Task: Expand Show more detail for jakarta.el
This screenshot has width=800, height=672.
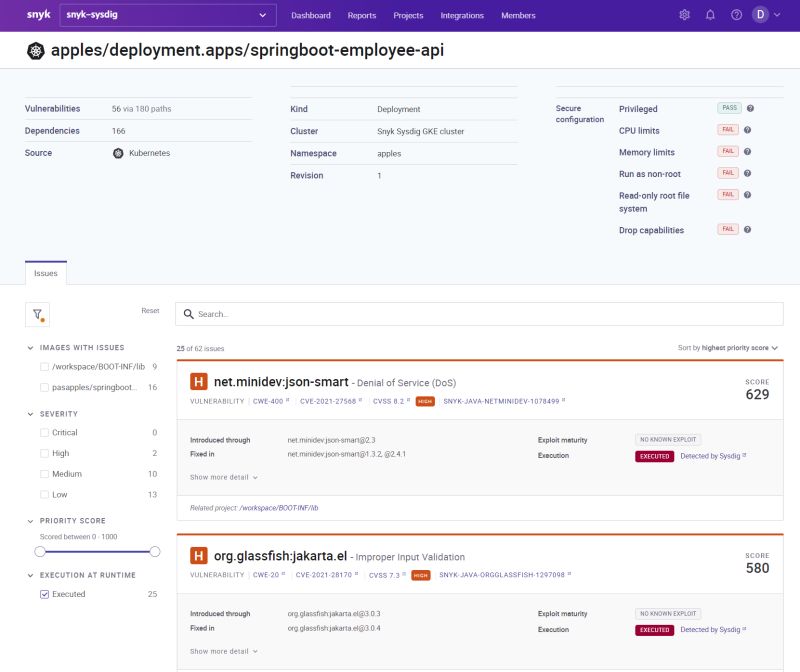Action: (x=223, y=652)
